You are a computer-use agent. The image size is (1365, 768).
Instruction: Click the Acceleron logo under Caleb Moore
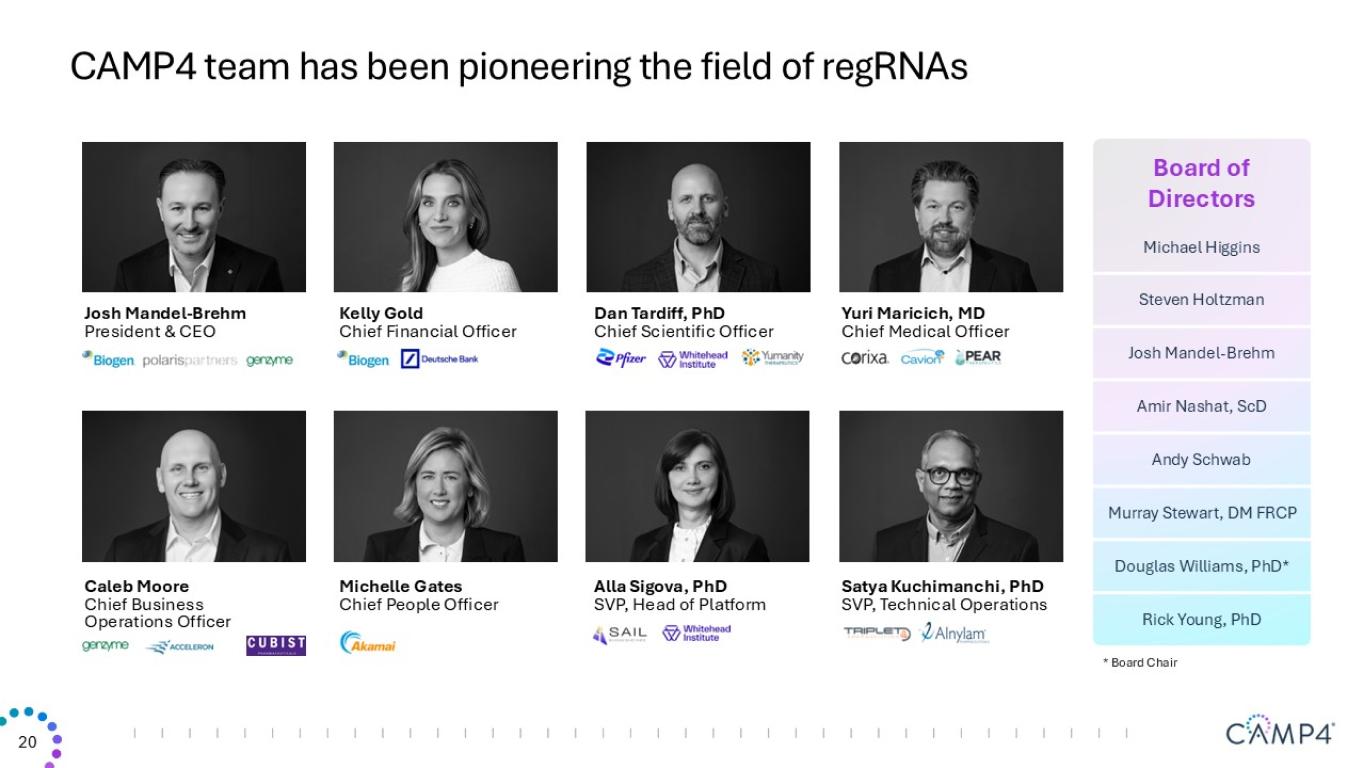tap(179, 646)
